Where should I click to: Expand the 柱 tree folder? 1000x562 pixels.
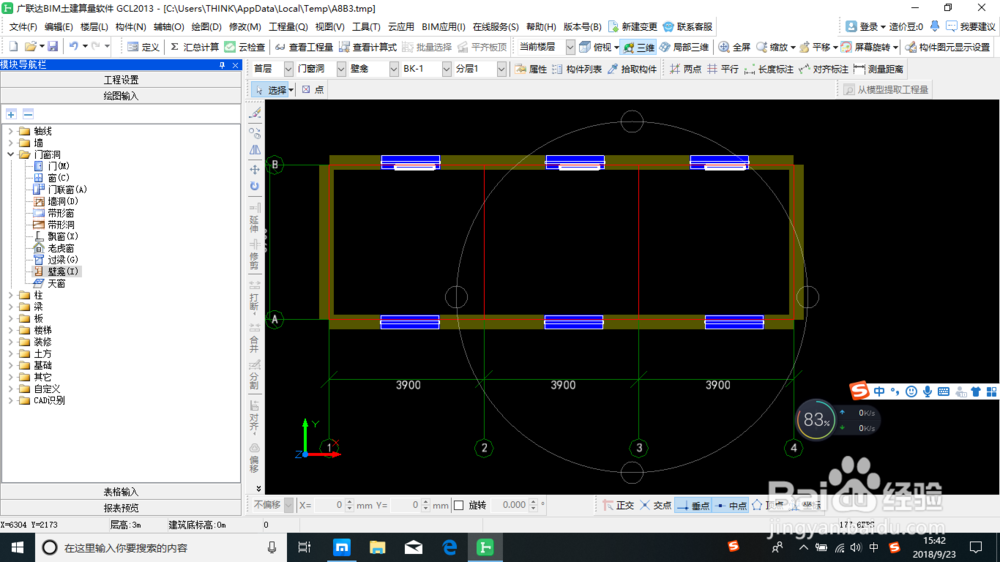coord(11,295)
